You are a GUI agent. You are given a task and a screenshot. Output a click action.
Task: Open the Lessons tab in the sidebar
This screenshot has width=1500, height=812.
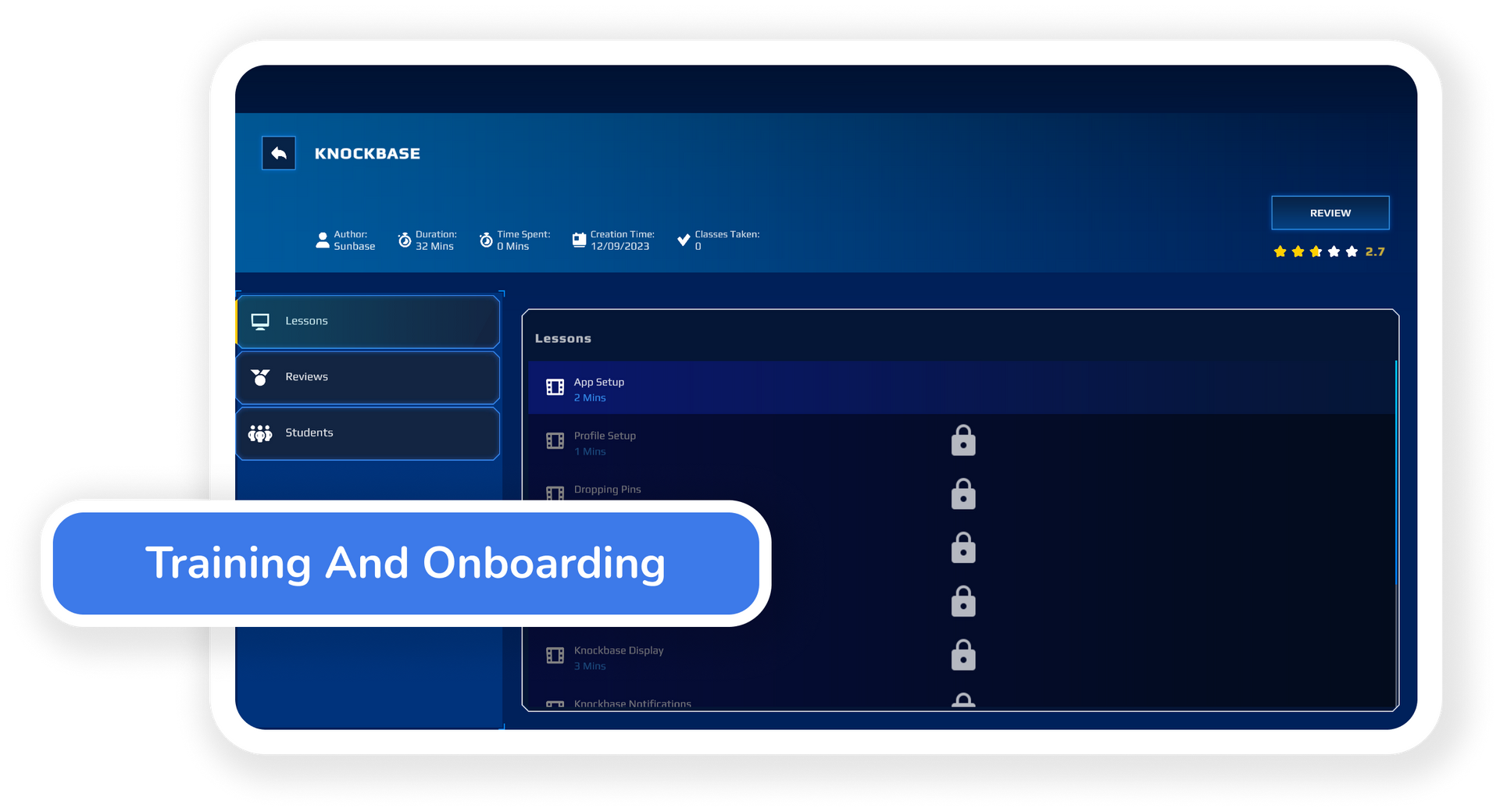(x=368, y=321)
